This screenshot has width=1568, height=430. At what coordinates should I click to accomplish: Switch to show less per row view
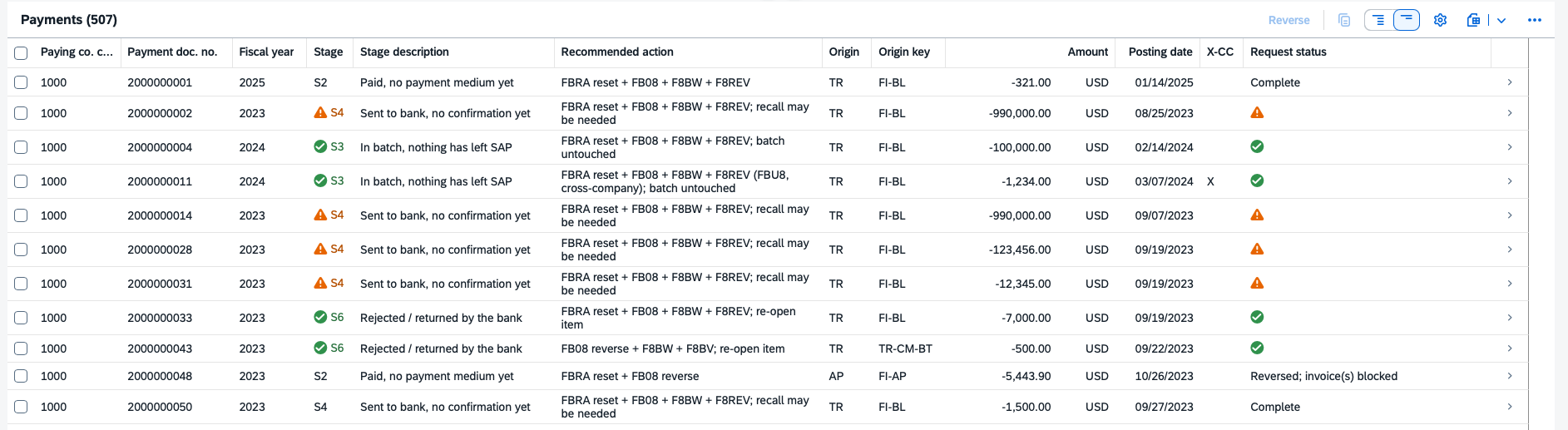[1407, 20]
